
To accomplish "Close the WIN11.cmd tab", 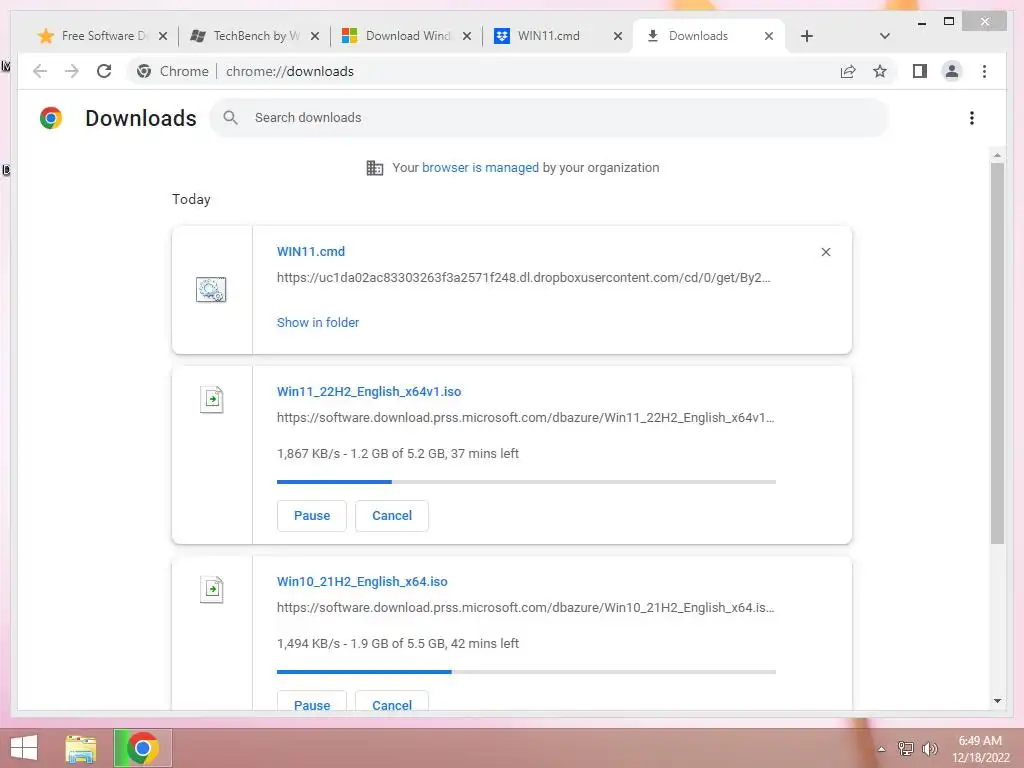I will click(618, 36).
